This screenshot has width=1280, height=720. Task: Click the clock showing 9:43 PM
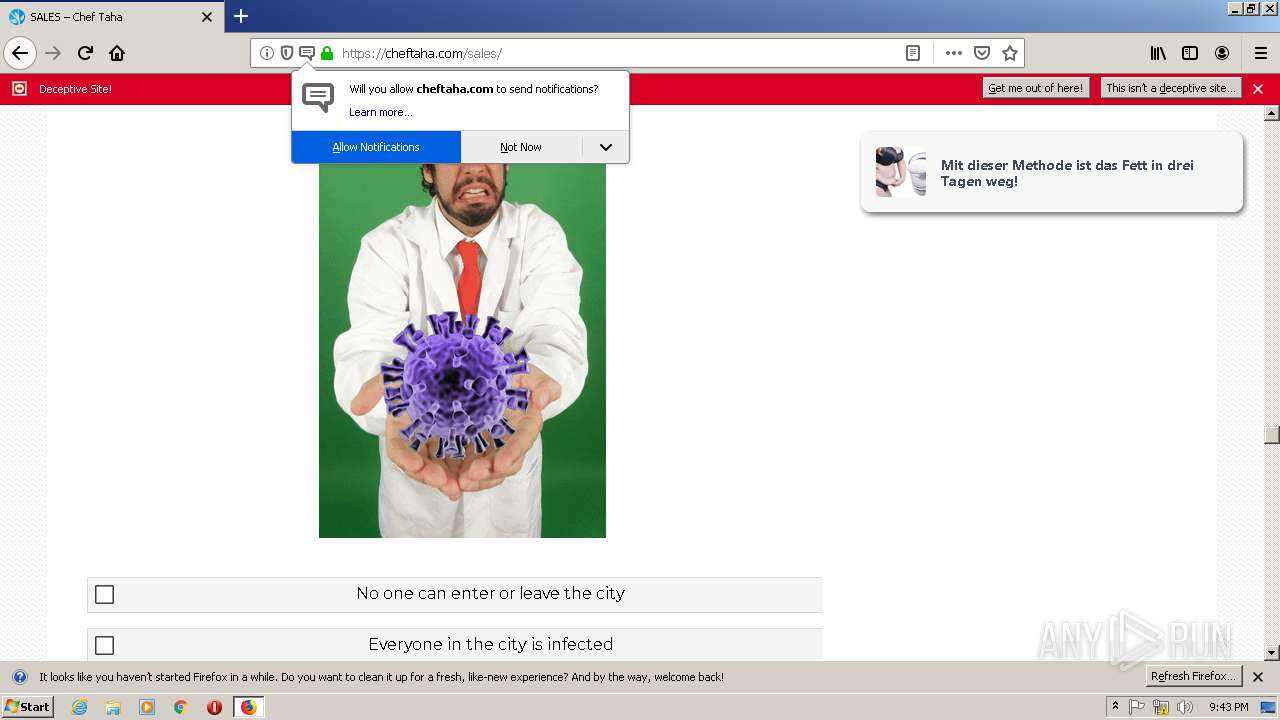pyautogui.click(x=1228, y=707)
